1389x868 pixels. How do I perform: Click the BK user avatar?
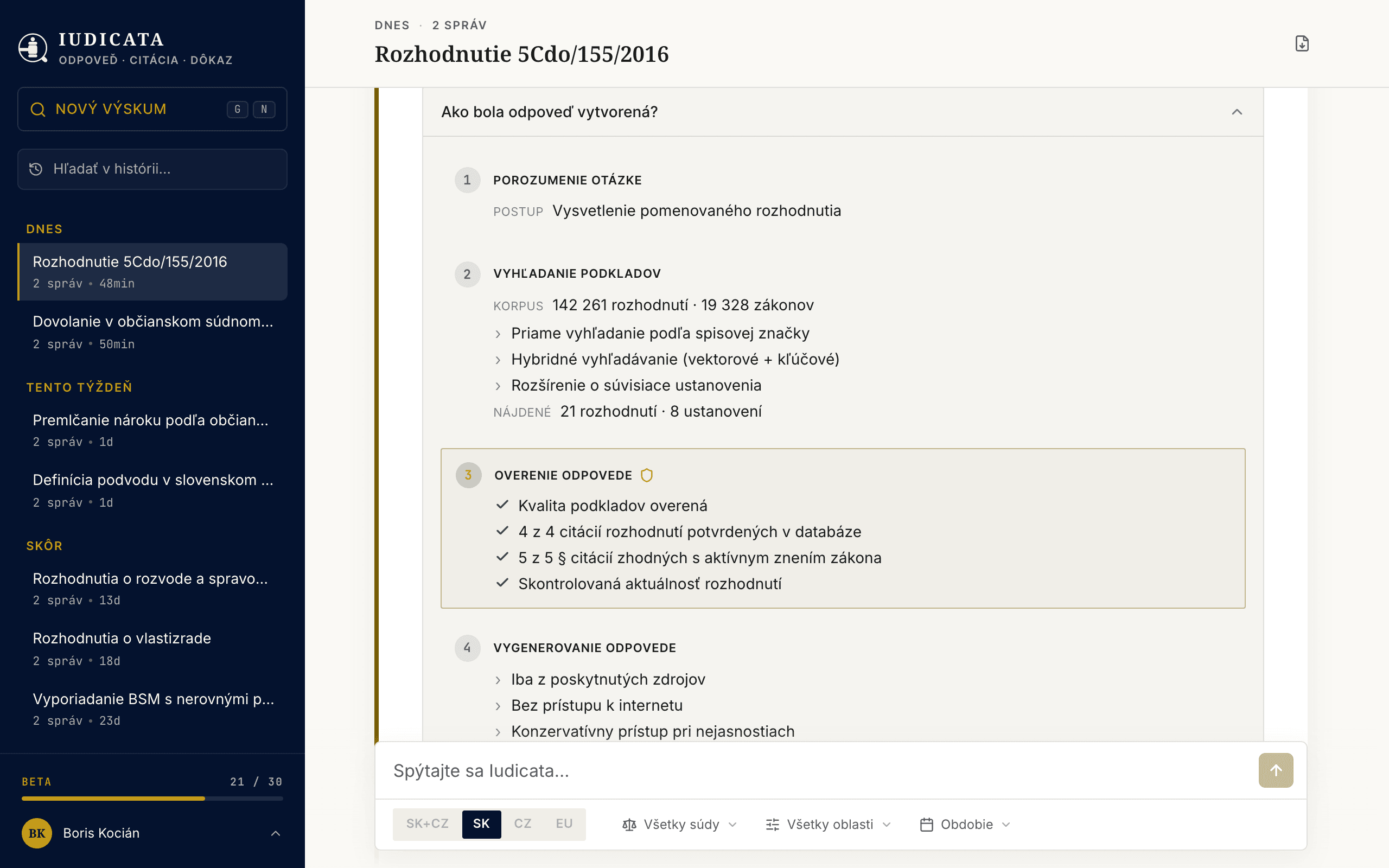[x=37, y=833]
